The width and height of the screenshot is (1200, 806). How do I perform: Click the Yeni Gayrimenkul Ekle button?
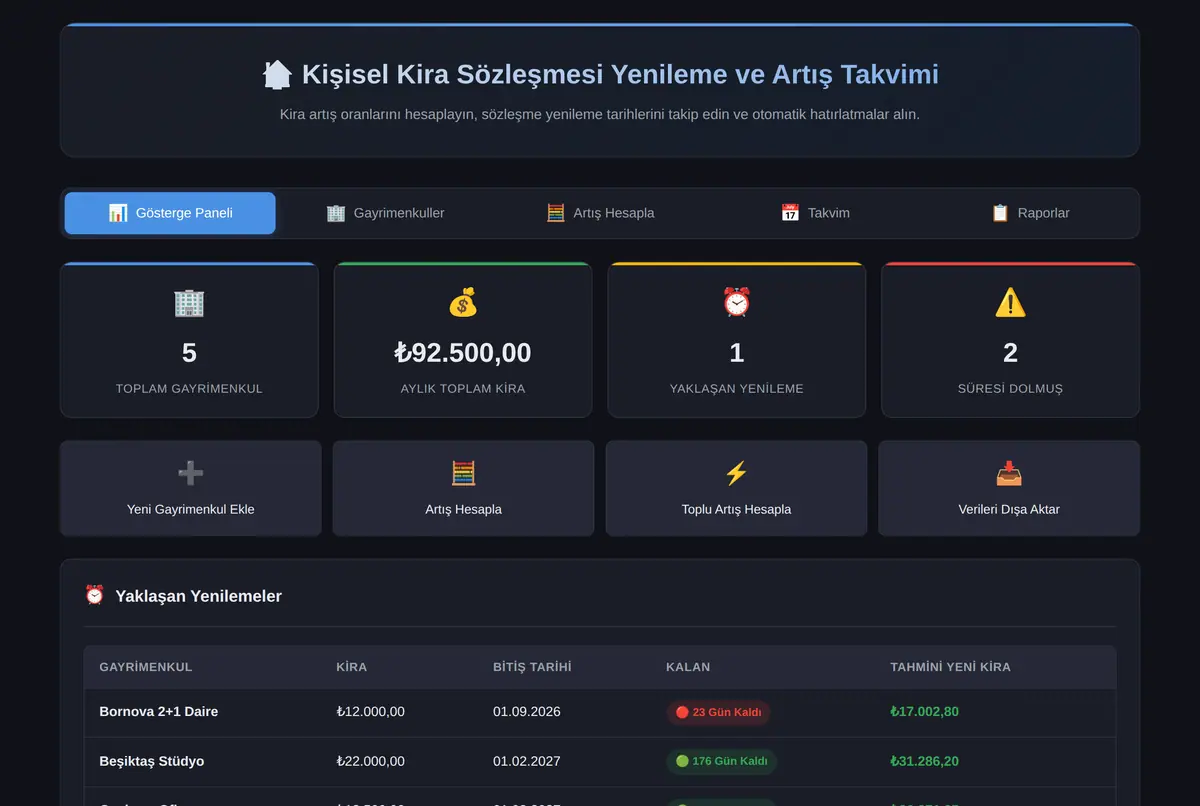191,488
